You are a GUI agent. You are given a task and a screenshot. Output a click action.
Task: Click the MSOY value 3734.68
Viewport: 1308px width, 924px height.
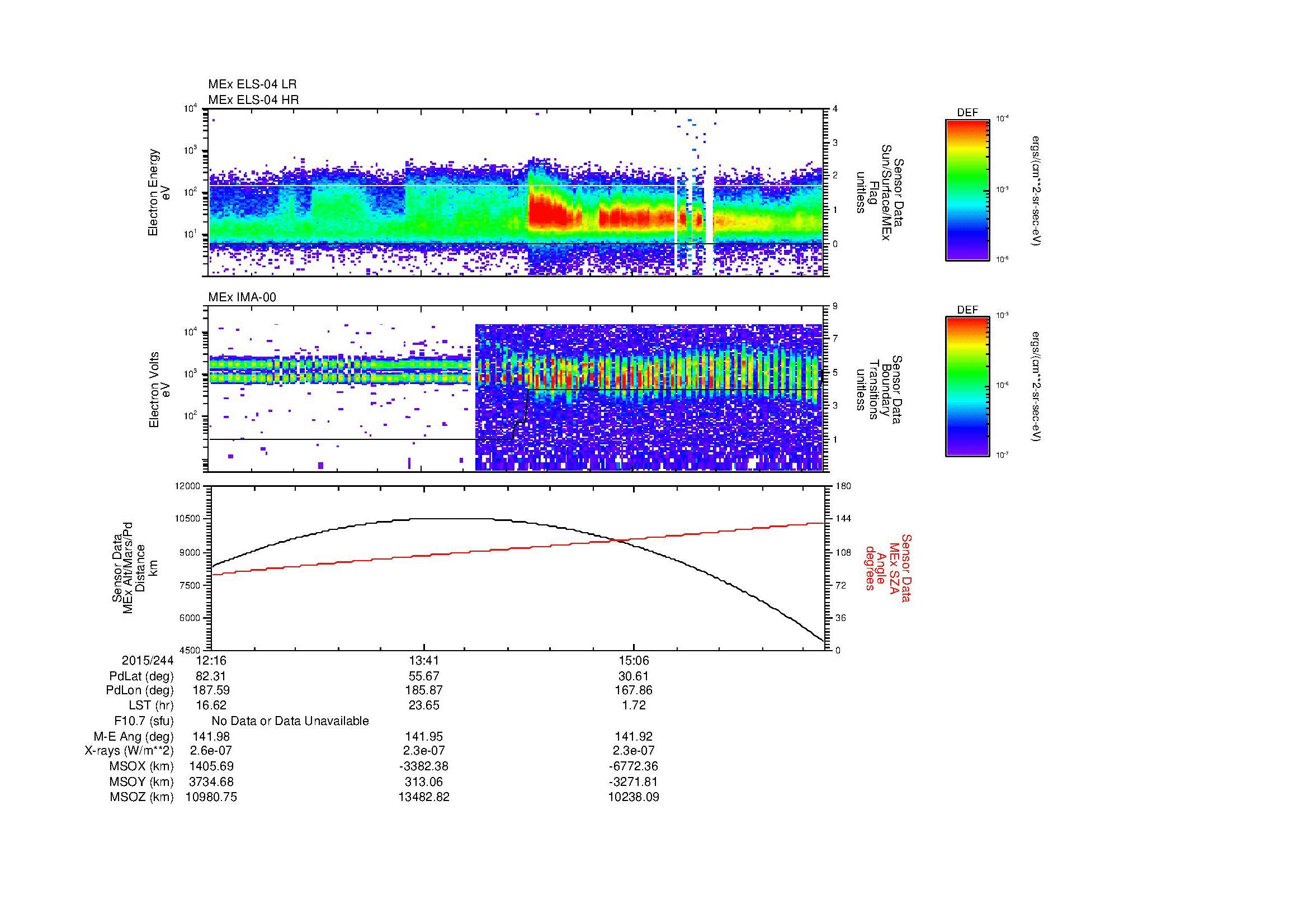211,782
